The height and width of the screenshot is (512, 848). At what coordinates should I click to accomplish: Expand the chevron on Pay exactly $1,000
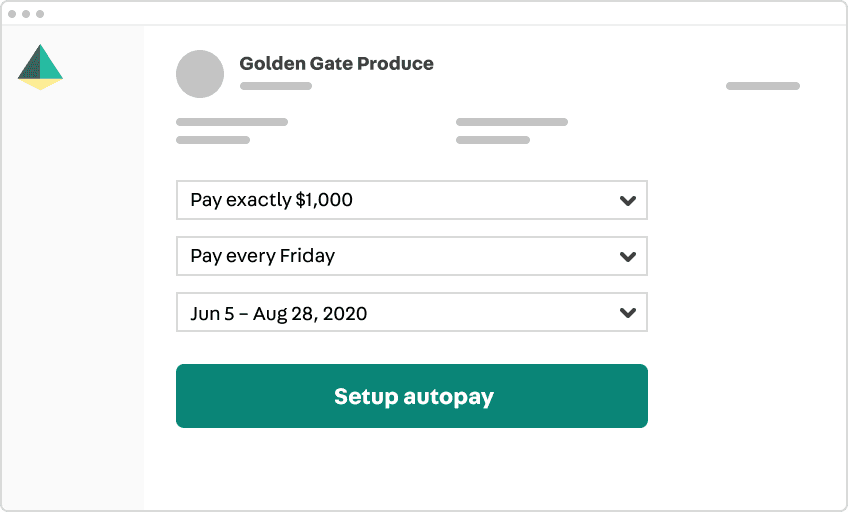tap(627, 201)
